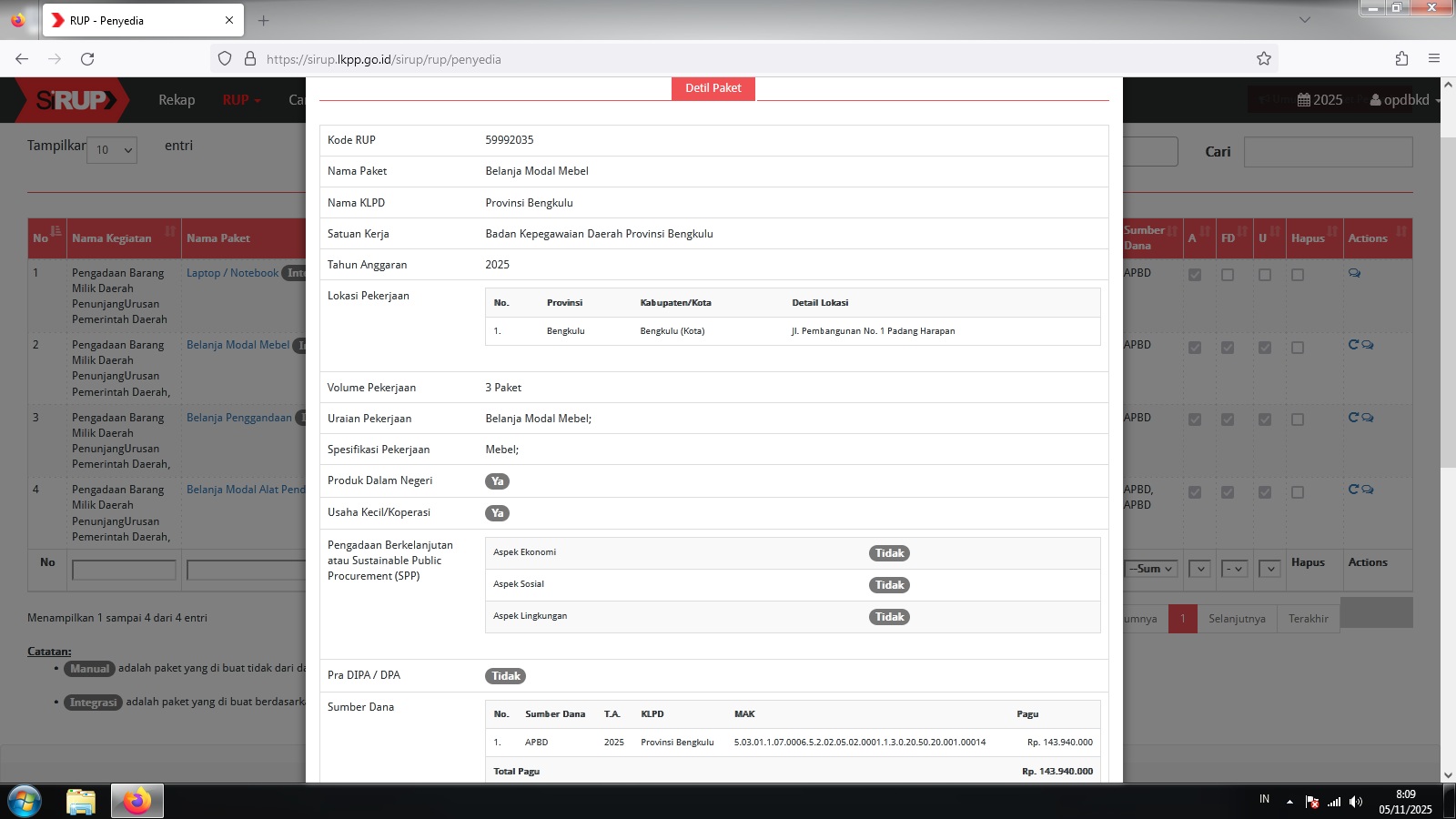Click the Cari search input field
The height and width of the screenshot is (819, 1456).
(1328, 152)
